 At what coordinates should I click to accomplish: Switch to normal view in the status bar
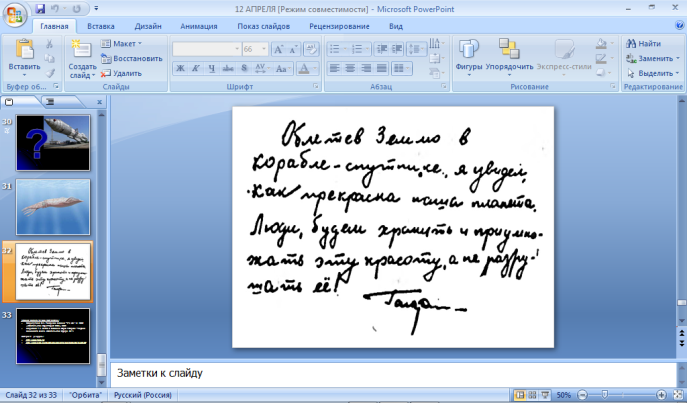point(520,395)
